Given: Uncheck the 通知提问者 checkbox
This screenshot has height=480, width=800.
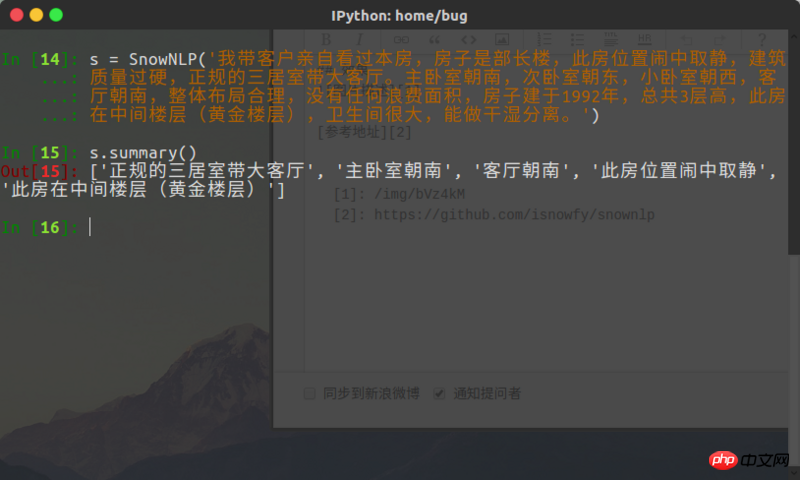Looking at the screenshot, I should [439, 393].
